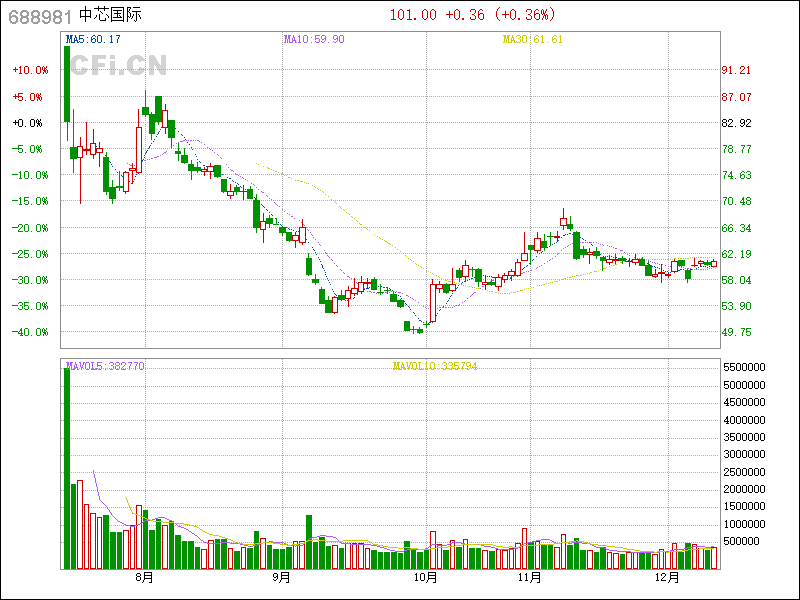Click the current price 101.00
This screenshot has height=600, width=800.
413,15
